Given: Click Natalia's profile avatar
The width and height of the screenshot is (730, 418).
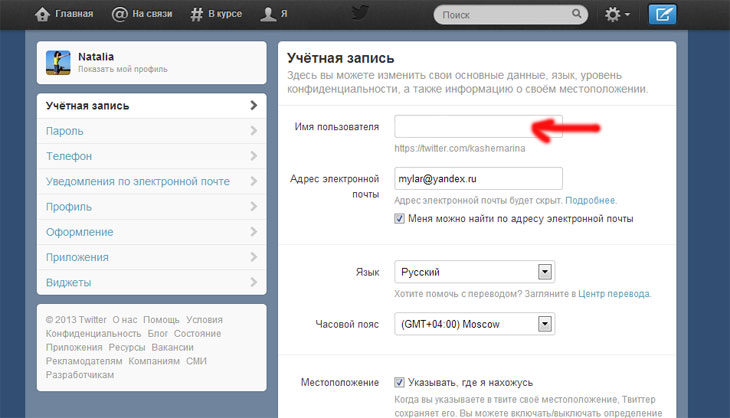Looking at the screenshot, I should (x=58, y=63).
